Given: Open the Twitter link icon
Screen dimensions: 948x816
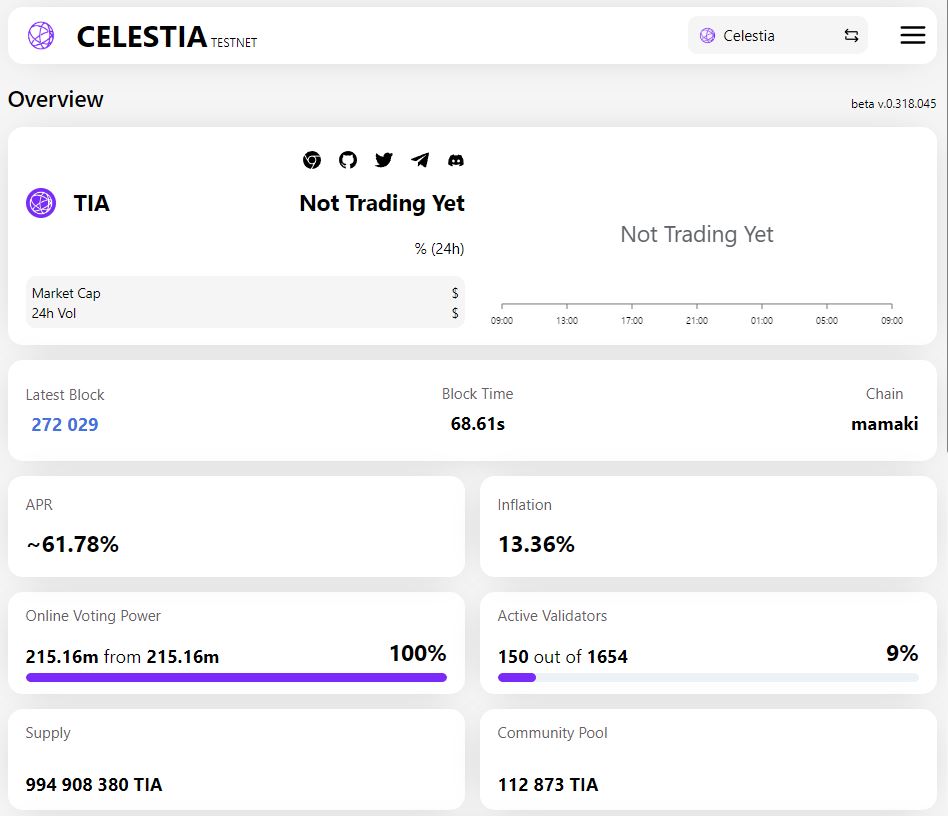Looking at the screenshot, I should click(x=383, y=160).
